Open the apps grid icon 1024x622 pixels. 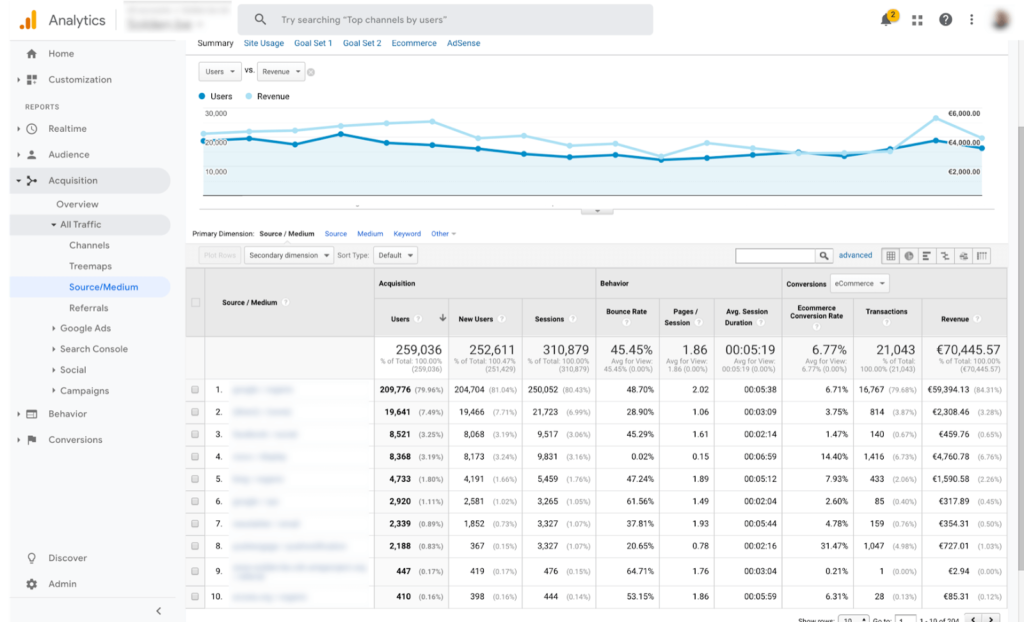(x=917, y=20)
